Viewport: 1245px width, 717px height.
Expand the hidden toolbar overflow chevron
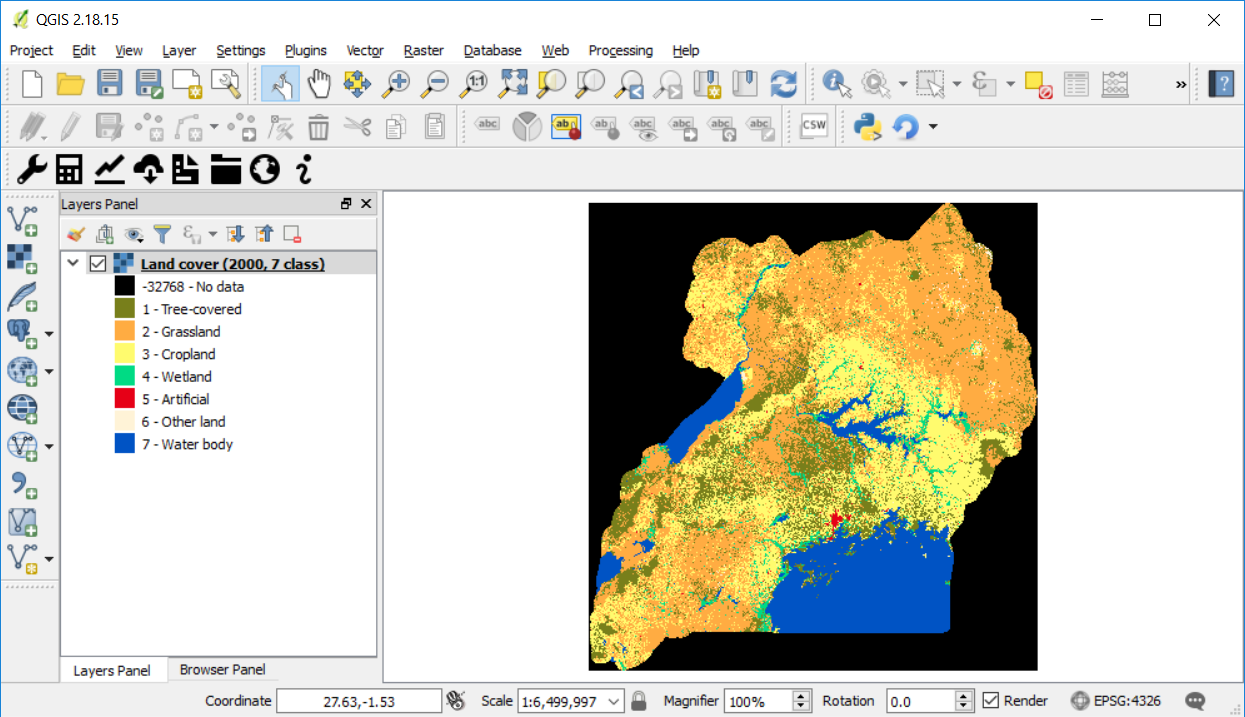[1181, 85]
